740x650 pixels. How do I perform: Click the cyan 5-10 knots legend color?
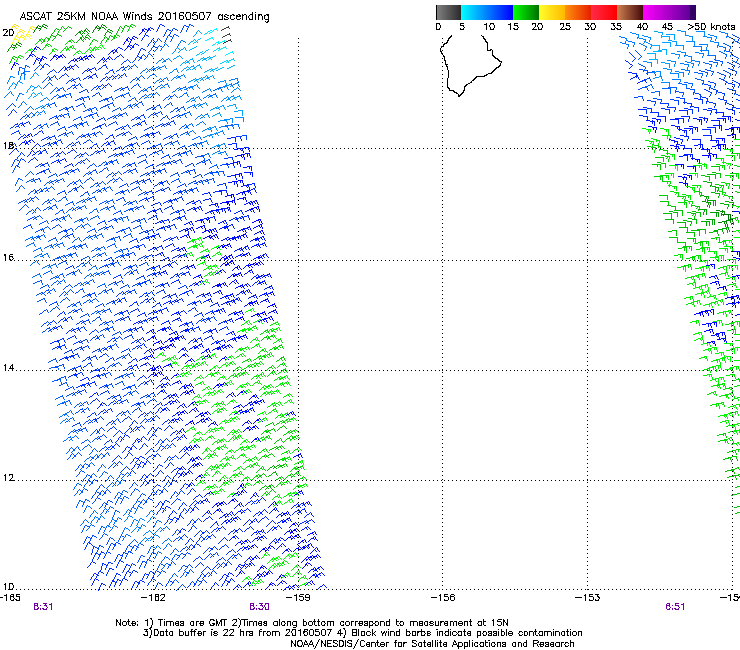click(x=474, y=12)
